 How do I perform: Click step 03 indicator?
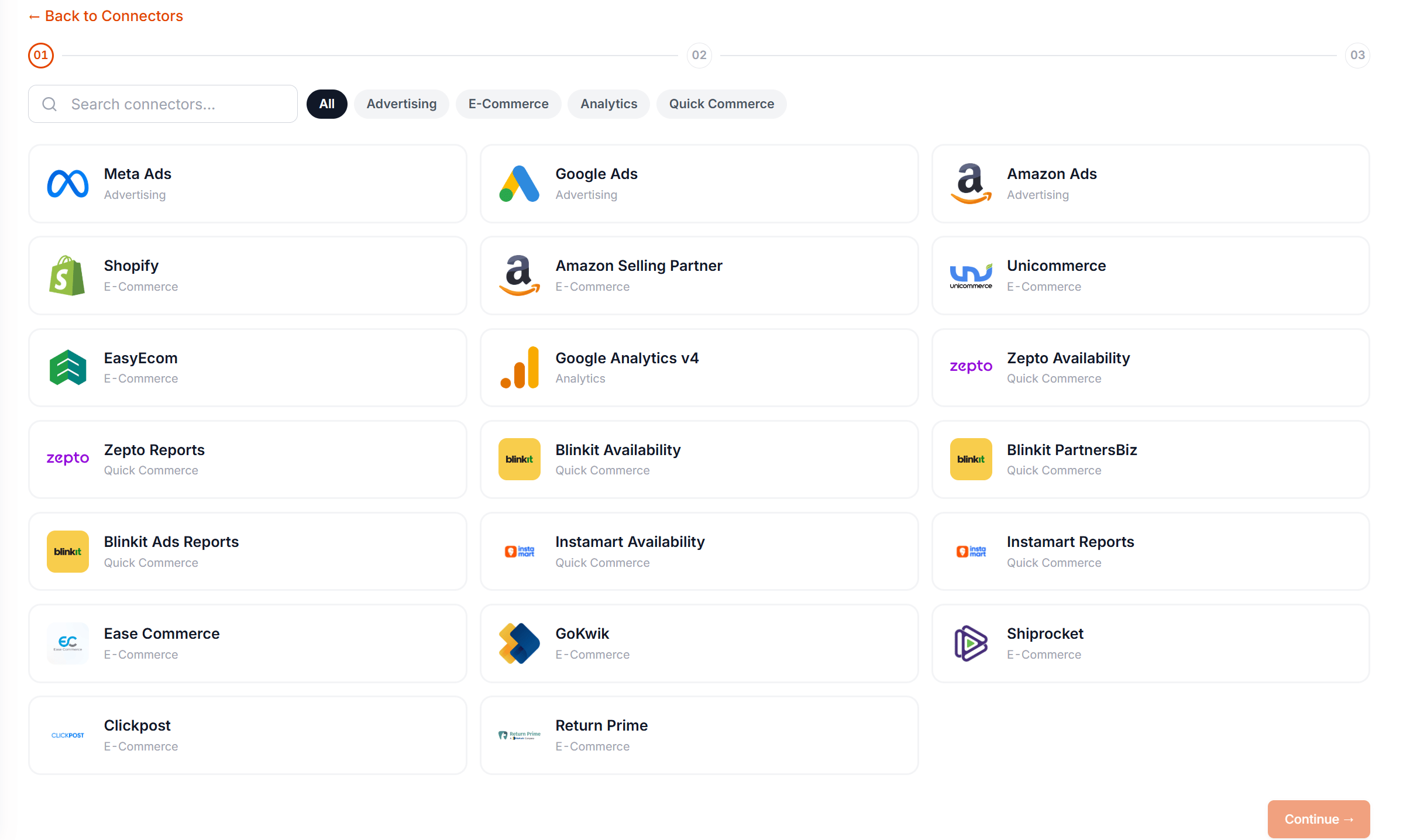coord(1357,56)
